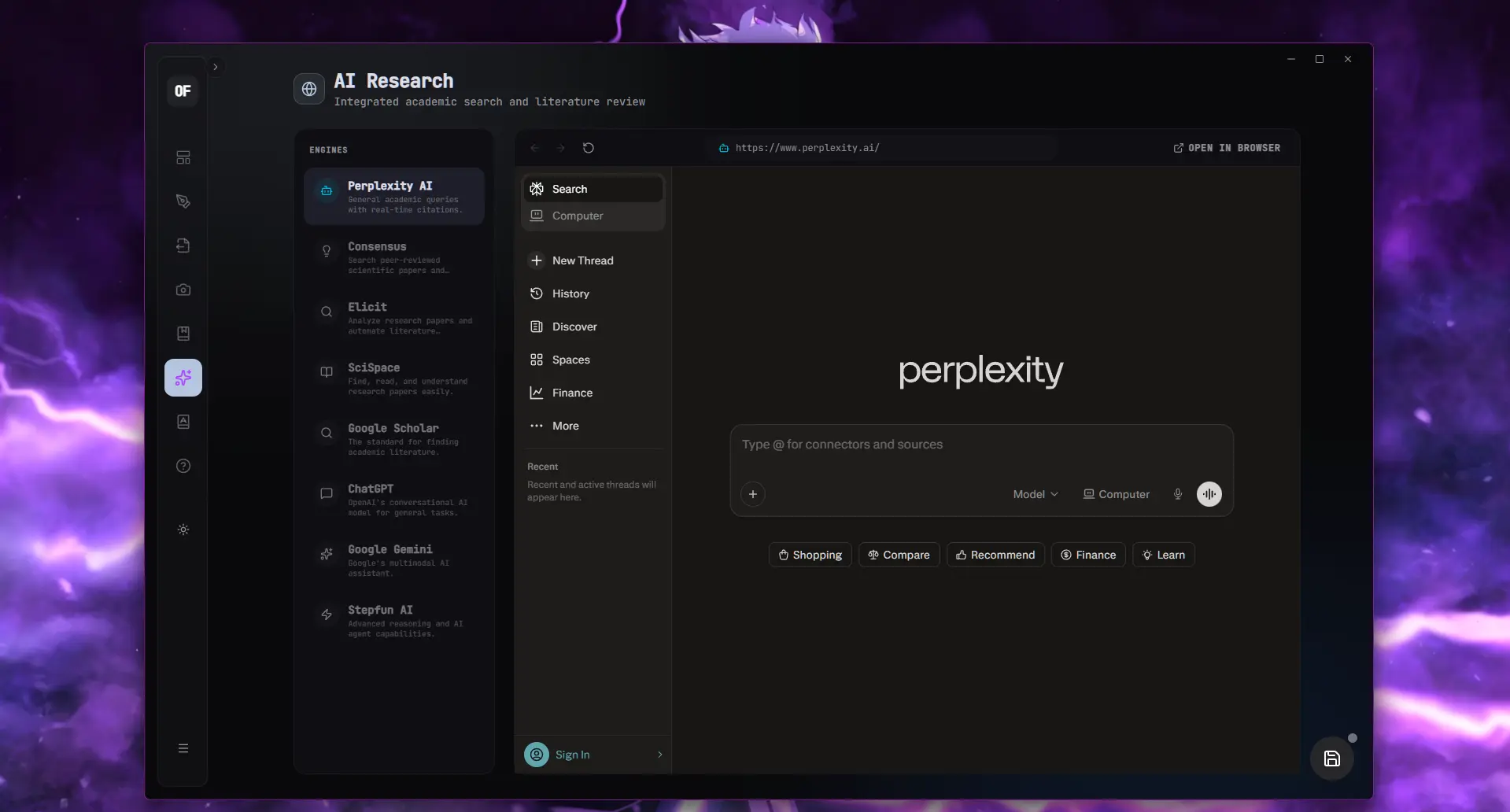The height and width of the screenshot is (812, 1510).
Task: Click the Sign In chevron arrow
Action: 659,755
